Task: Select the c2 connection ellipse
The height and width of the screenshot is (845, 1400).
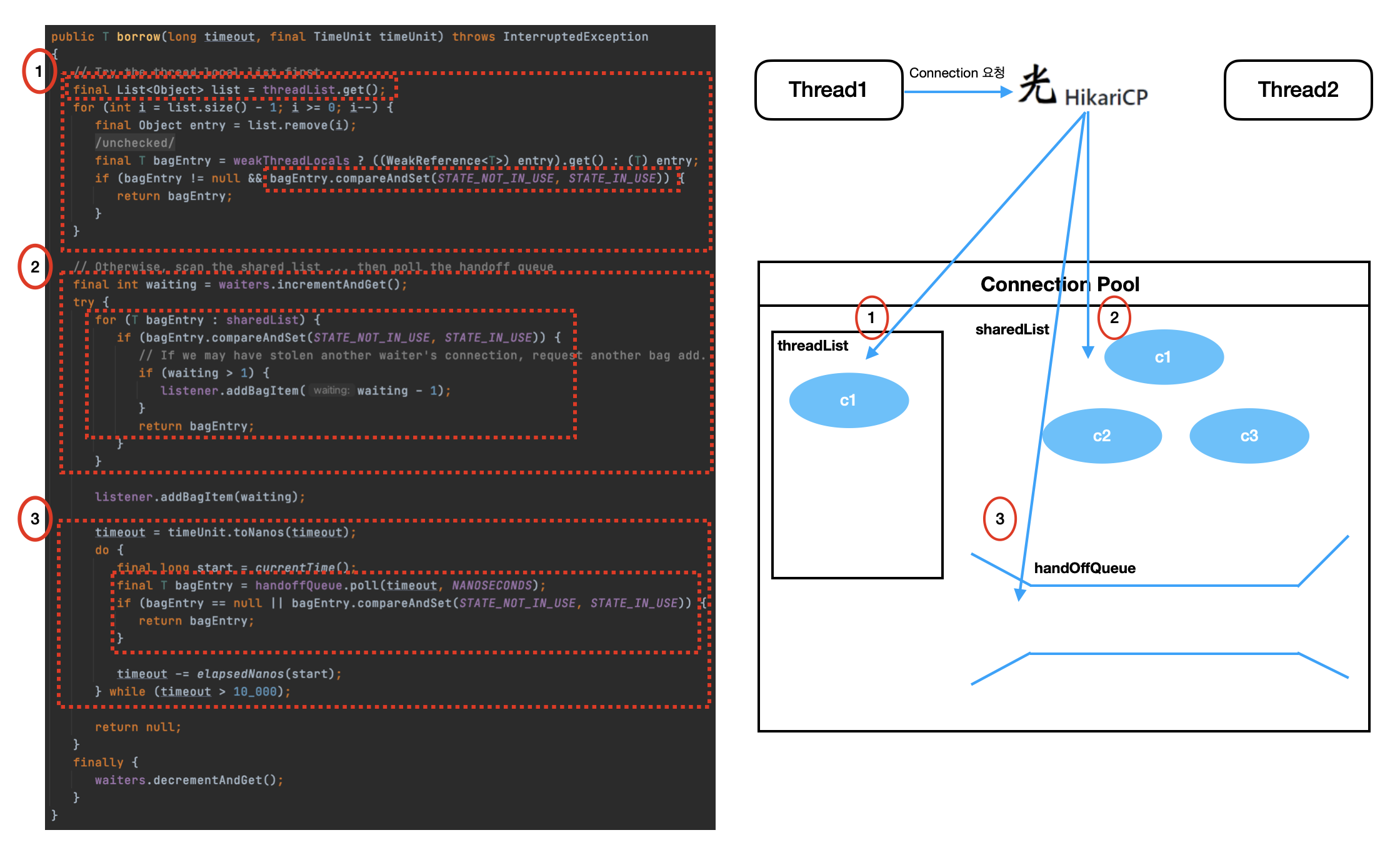Action: (x=1102, y=436)
